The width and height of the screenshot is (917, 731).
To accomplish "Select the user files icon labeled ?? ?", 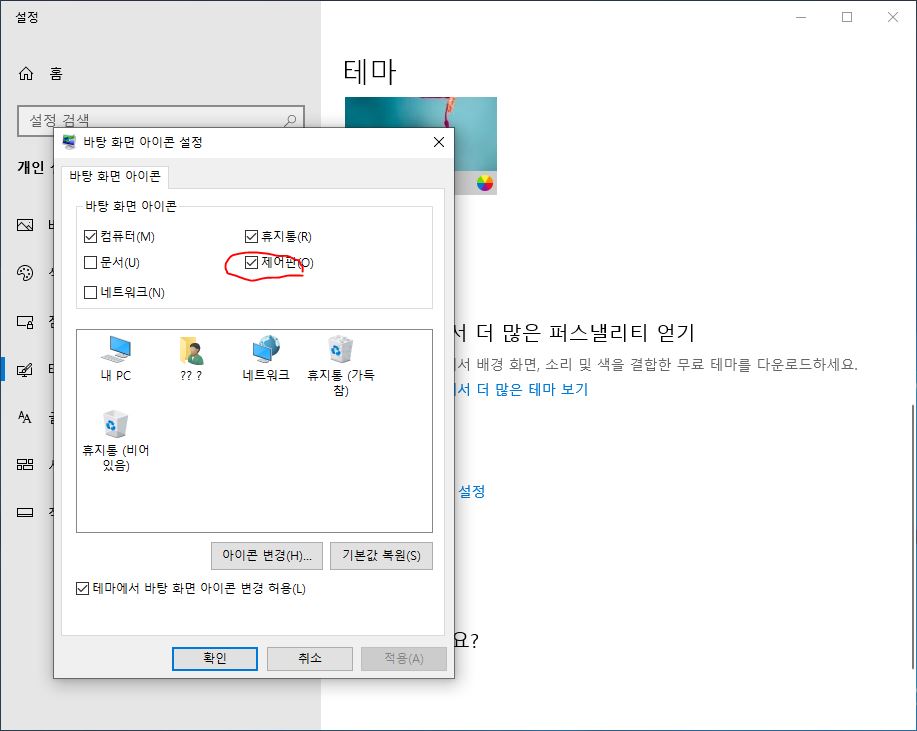I will tap(191, 358).
